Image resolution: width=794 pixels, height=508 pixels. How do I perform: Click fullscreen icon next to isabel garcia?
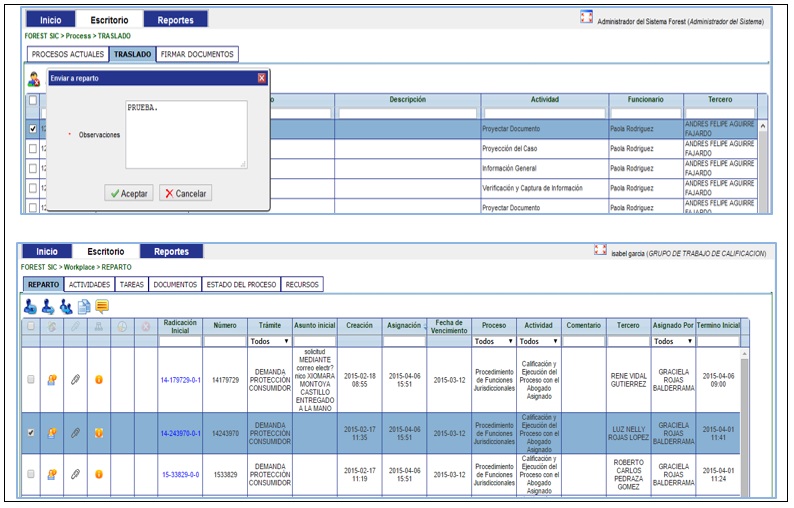[600, 250]
